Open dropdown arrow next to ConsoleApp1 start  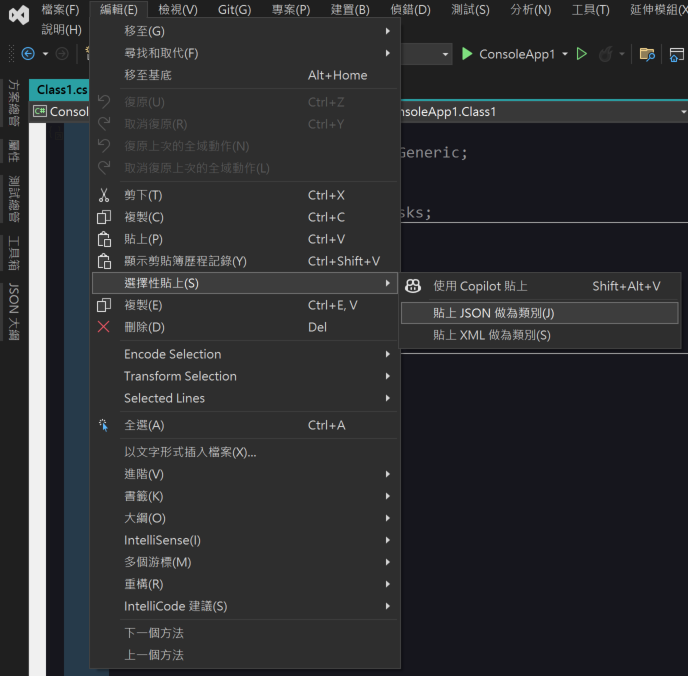(565, 54)
